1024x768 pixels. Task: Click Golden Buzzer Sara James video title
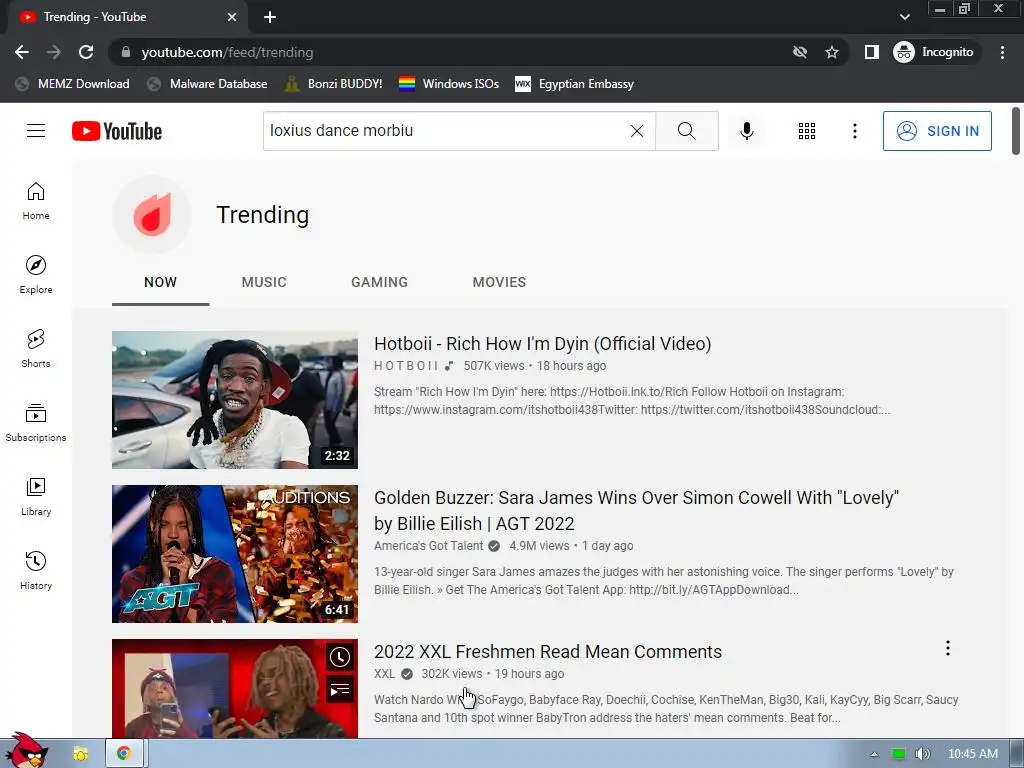[x=636, y=511]
